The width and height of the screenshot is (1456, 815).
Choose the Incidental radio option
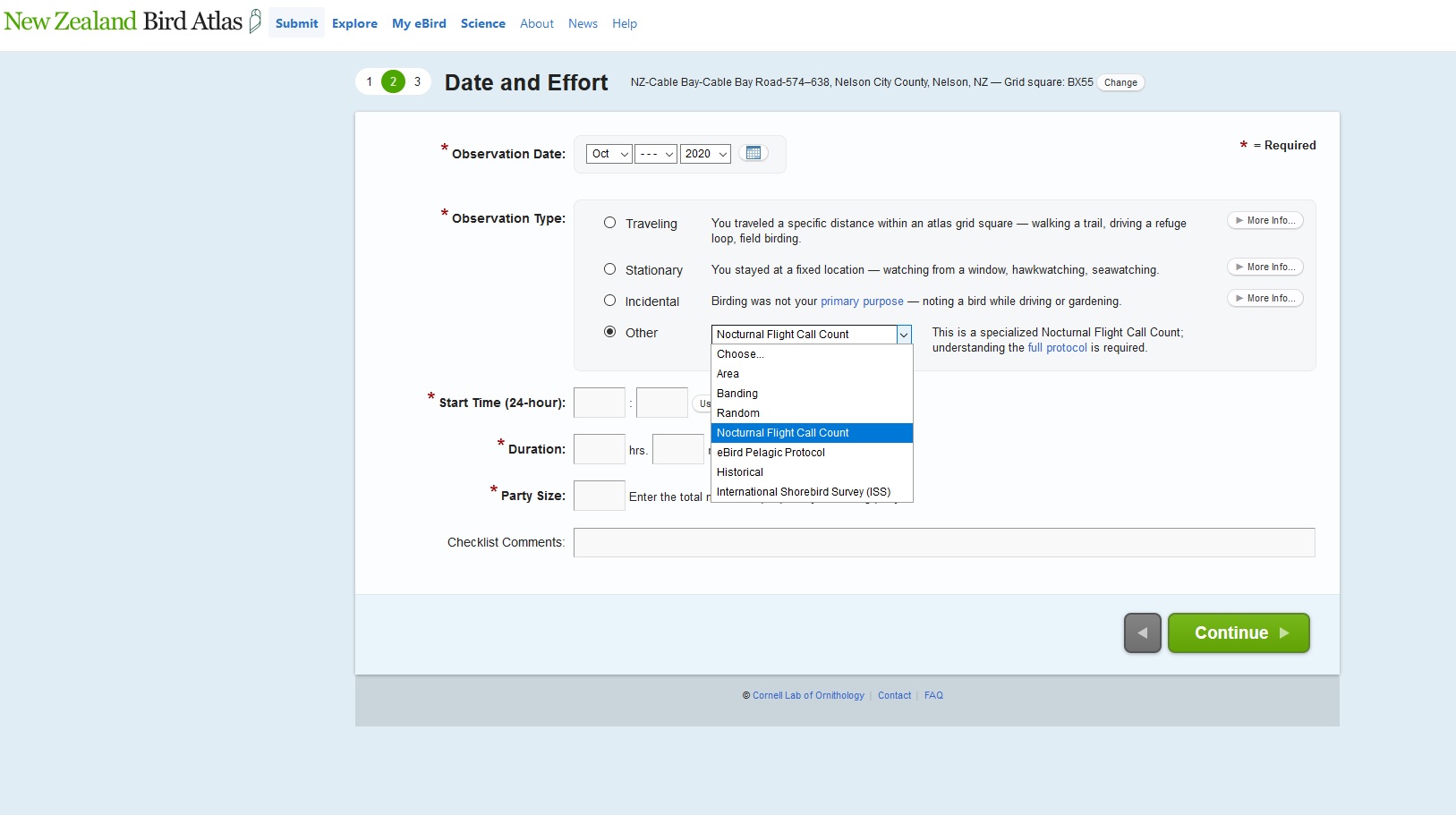pyautogui.click(x=609, y=301)
